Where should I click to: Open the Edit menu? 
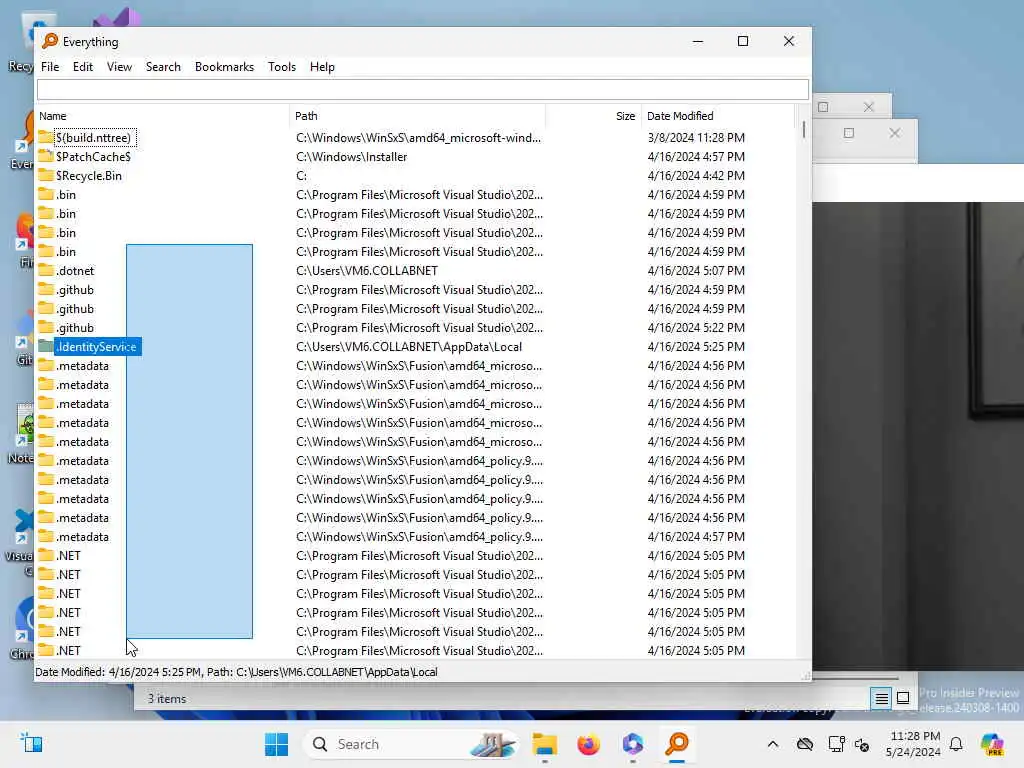click(x=82, y=67)
